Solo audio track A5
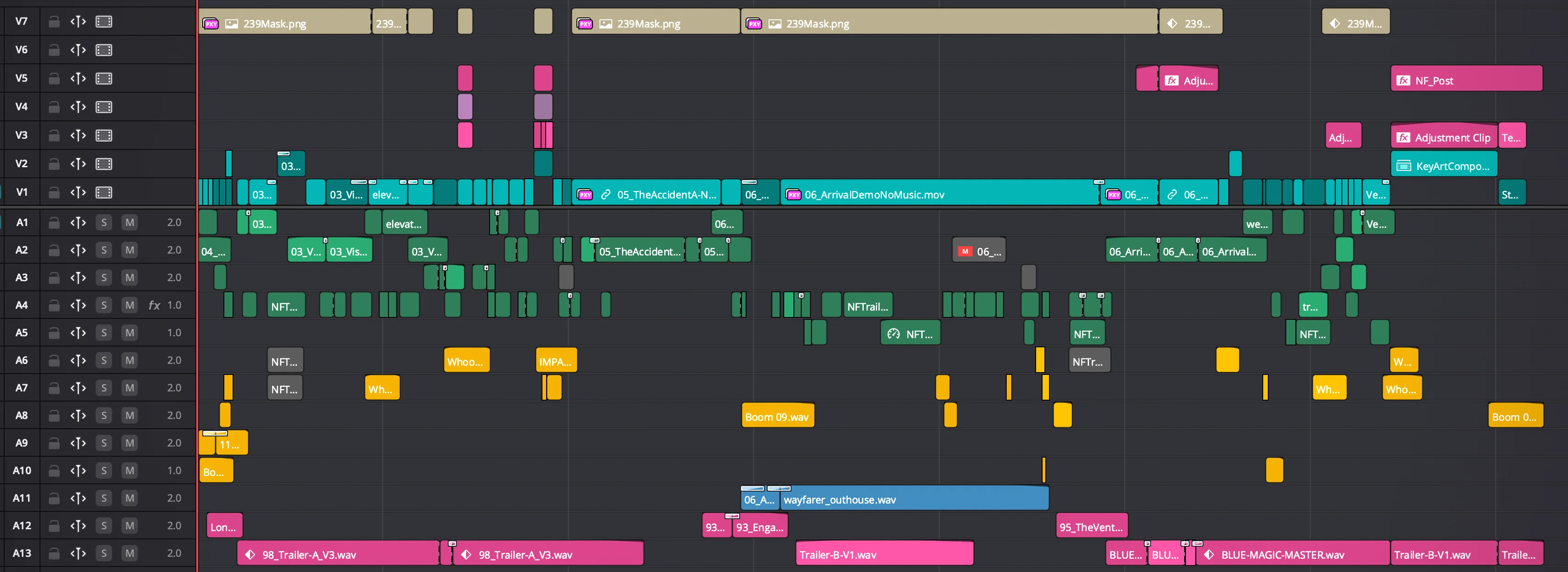This screenshot has width=1568, height=572. (104, 333)
